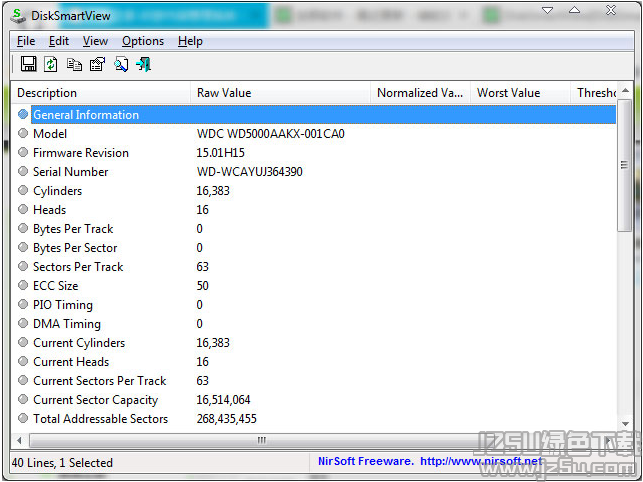Select the Current Sector Capacity row
Viewport: 643px width, 482px height.
click(x=315, y=400)
